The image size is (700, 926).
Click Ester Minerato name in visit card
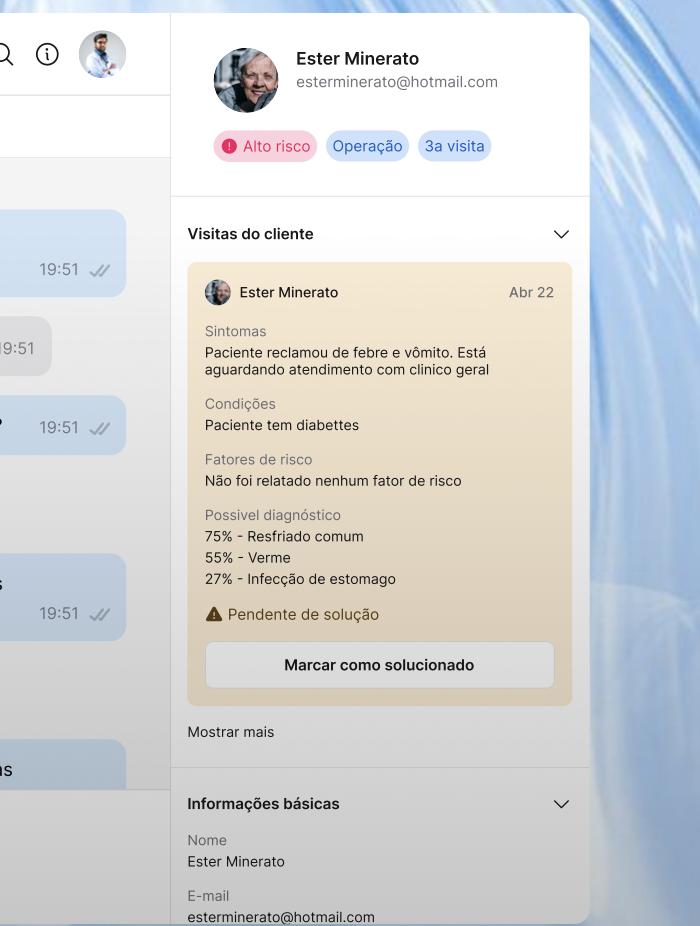(289, 292)
